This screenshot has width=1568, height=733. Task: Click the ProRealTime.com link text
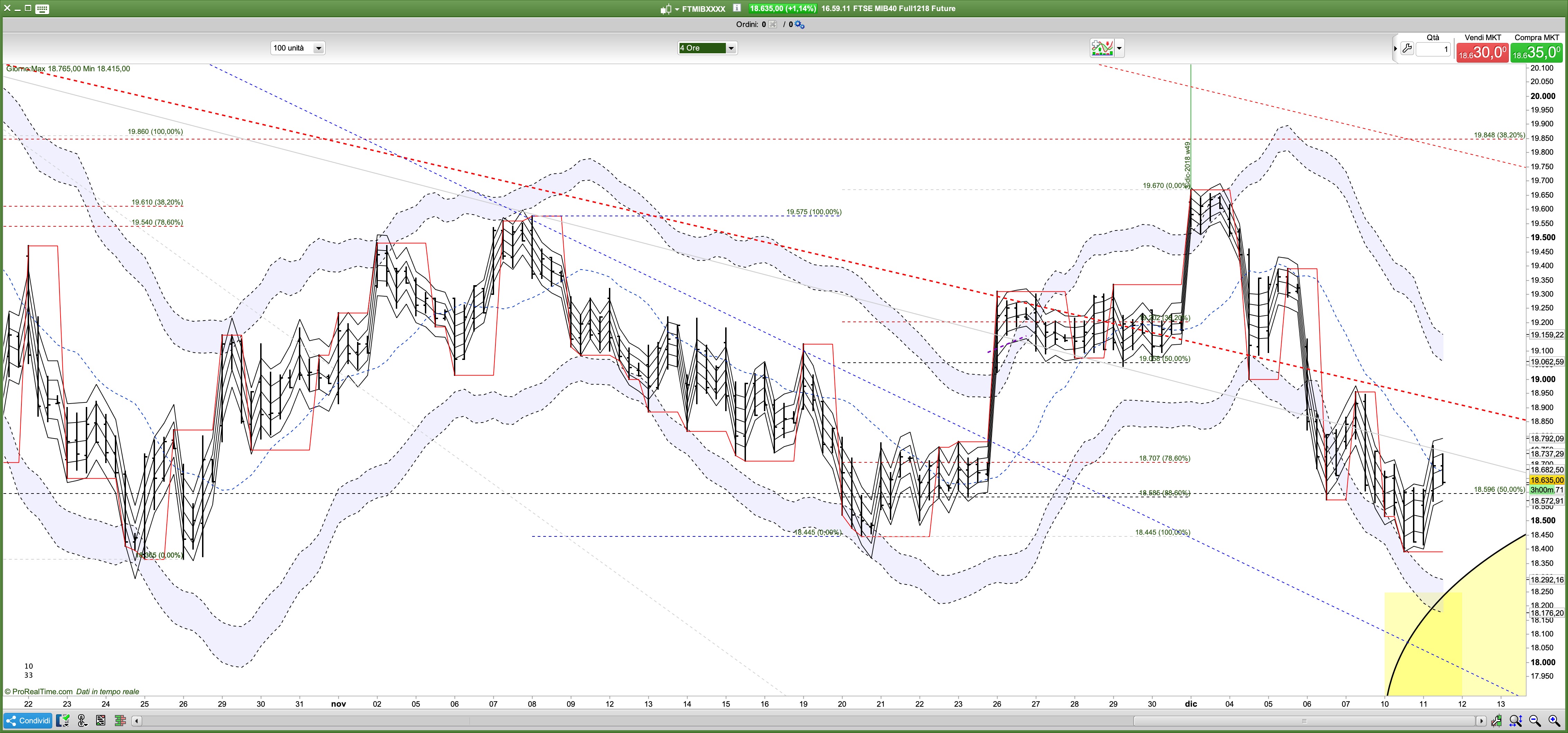(x=42, y=691)
